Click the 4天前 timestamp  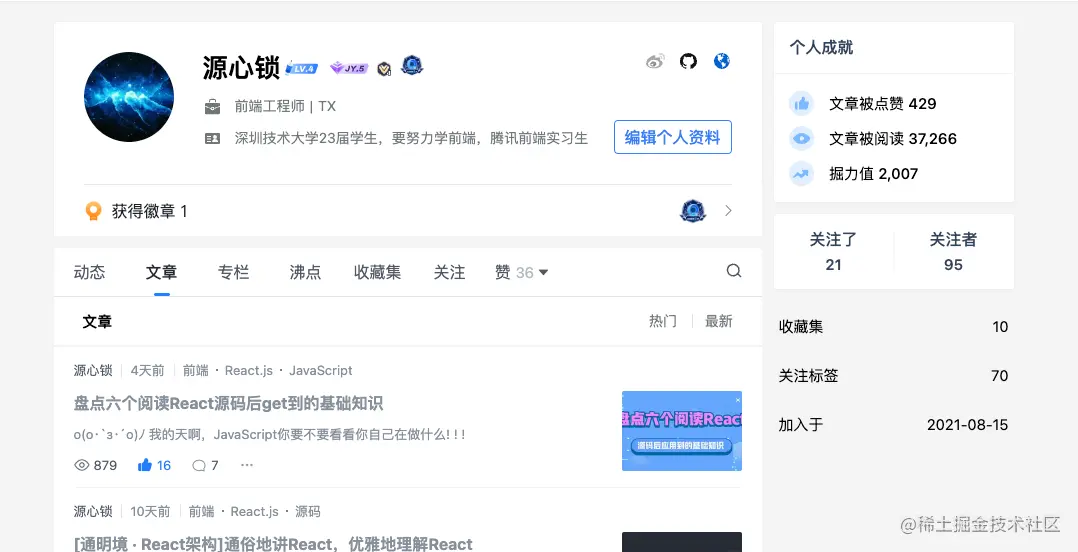coord(147,371)
